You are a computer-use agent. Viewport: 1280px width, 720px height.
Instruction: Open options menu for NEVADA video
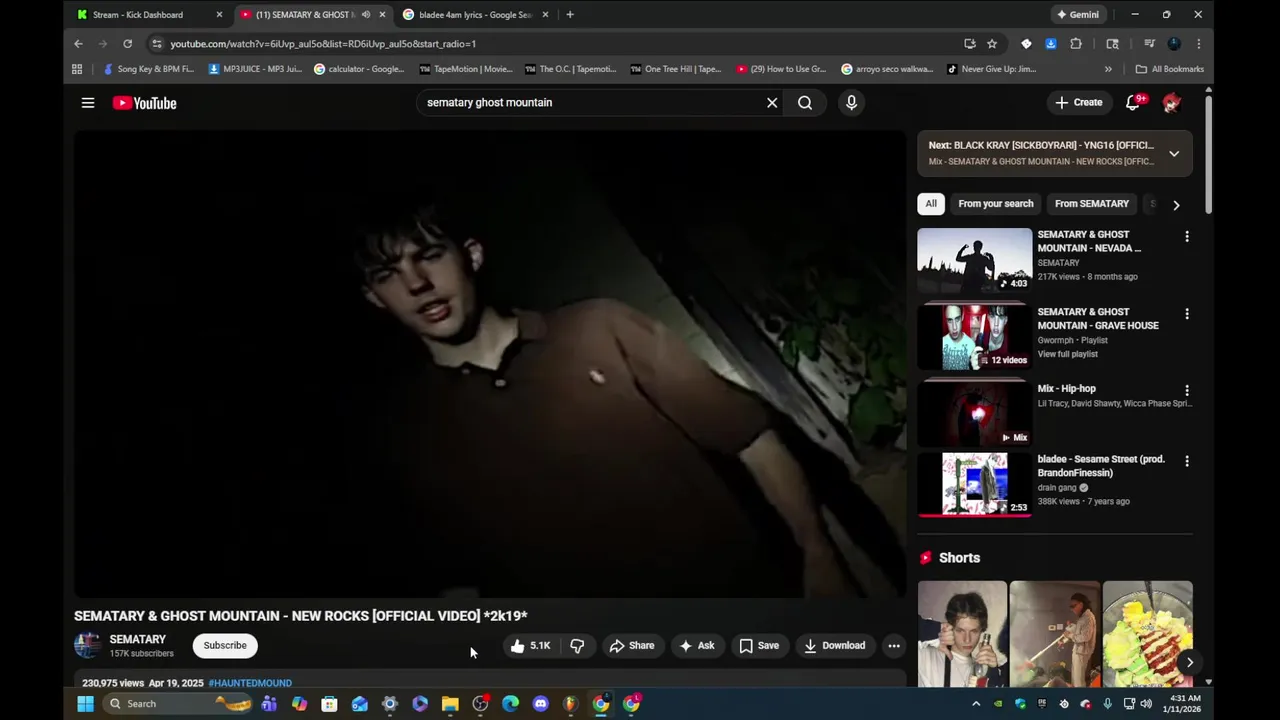(x=1187, y=237)
